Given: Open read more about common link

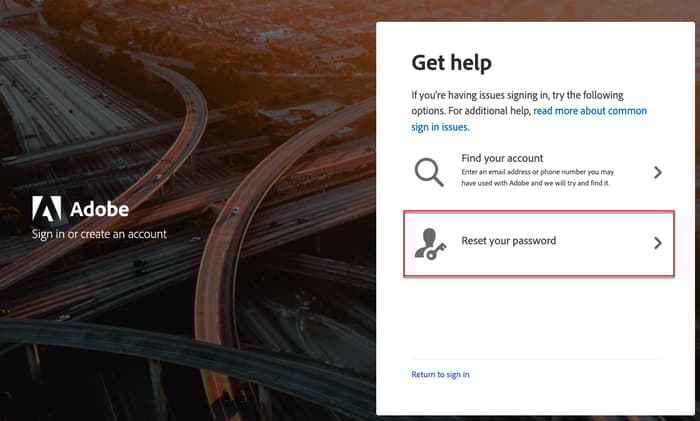Looking at the screenshot, I should point(590,111).
